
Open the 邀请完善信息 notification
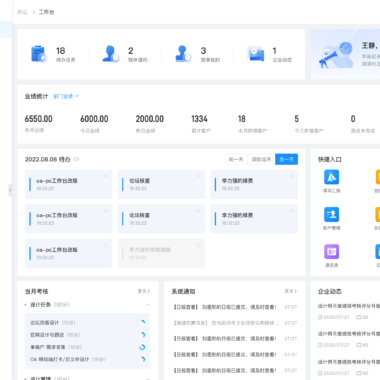[235, 323]
